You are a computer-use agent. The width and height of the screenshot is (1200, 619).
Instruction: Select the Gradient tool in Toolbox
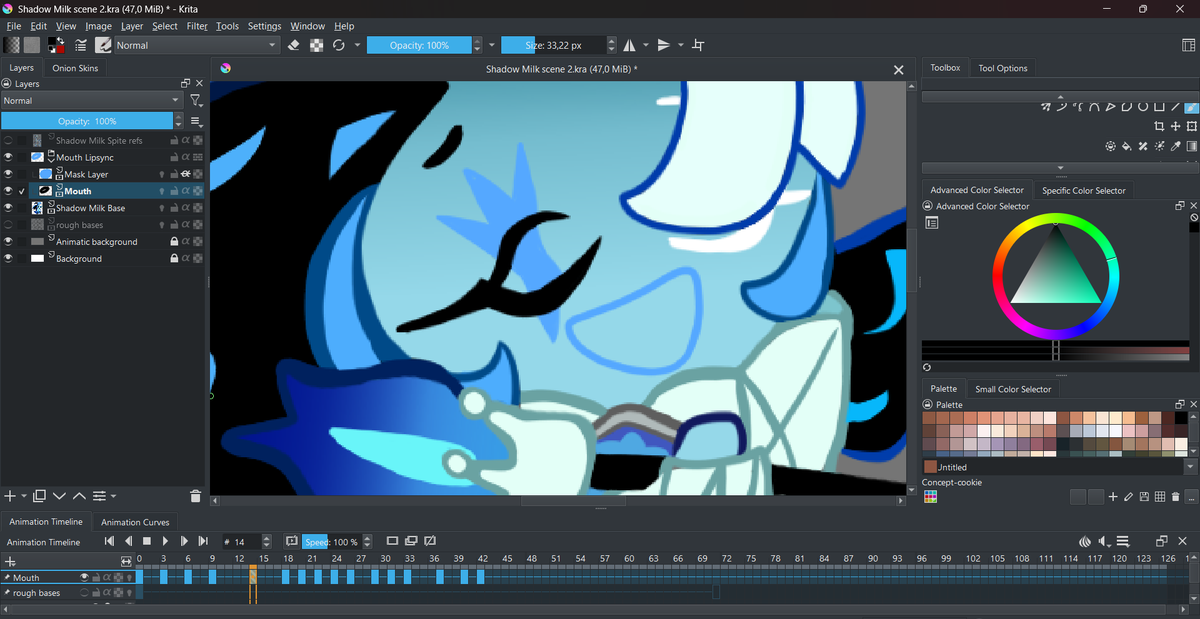click(x=1192, y=146)
